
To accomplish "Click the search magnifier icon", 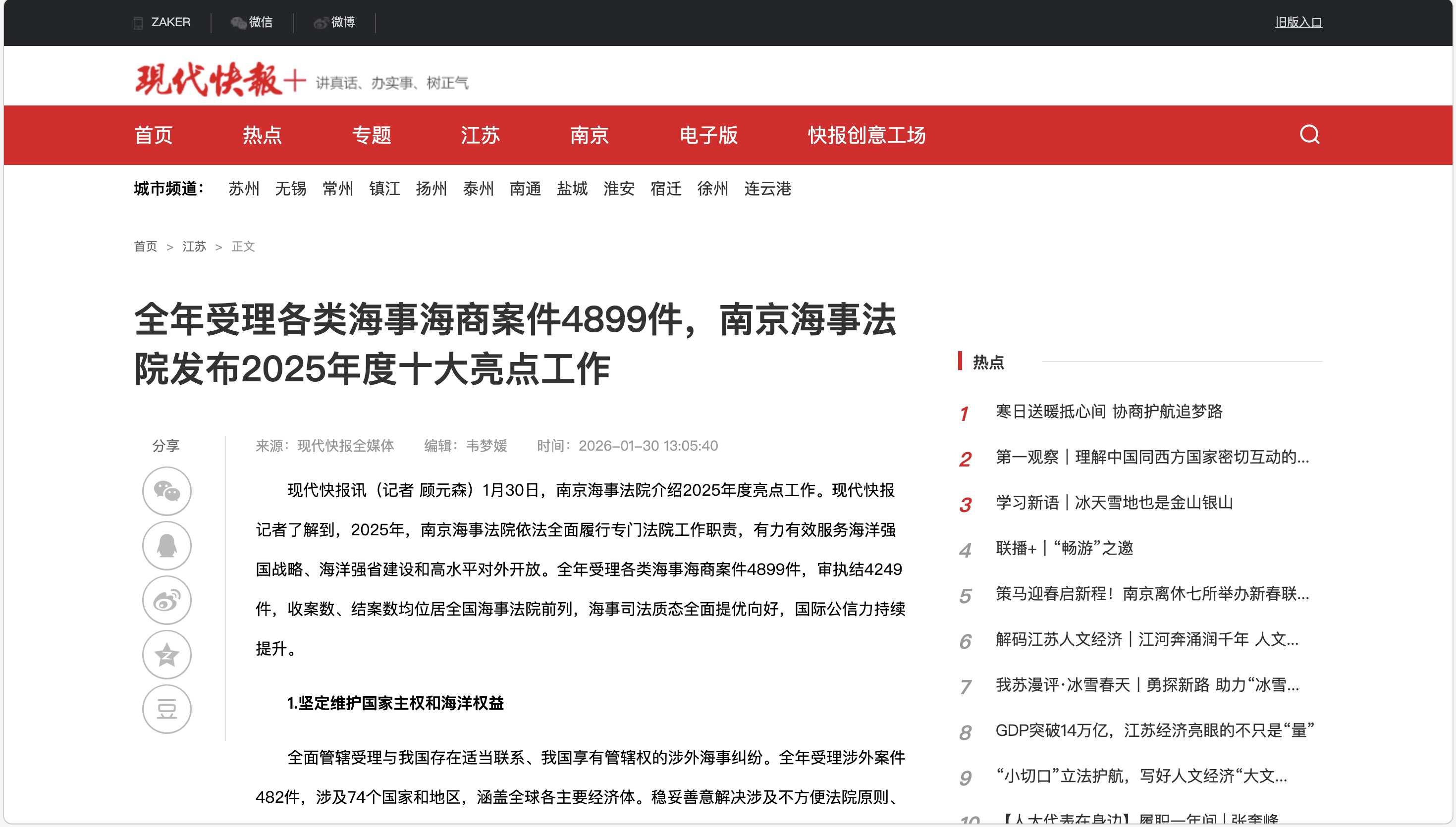I will (1309, 135).
